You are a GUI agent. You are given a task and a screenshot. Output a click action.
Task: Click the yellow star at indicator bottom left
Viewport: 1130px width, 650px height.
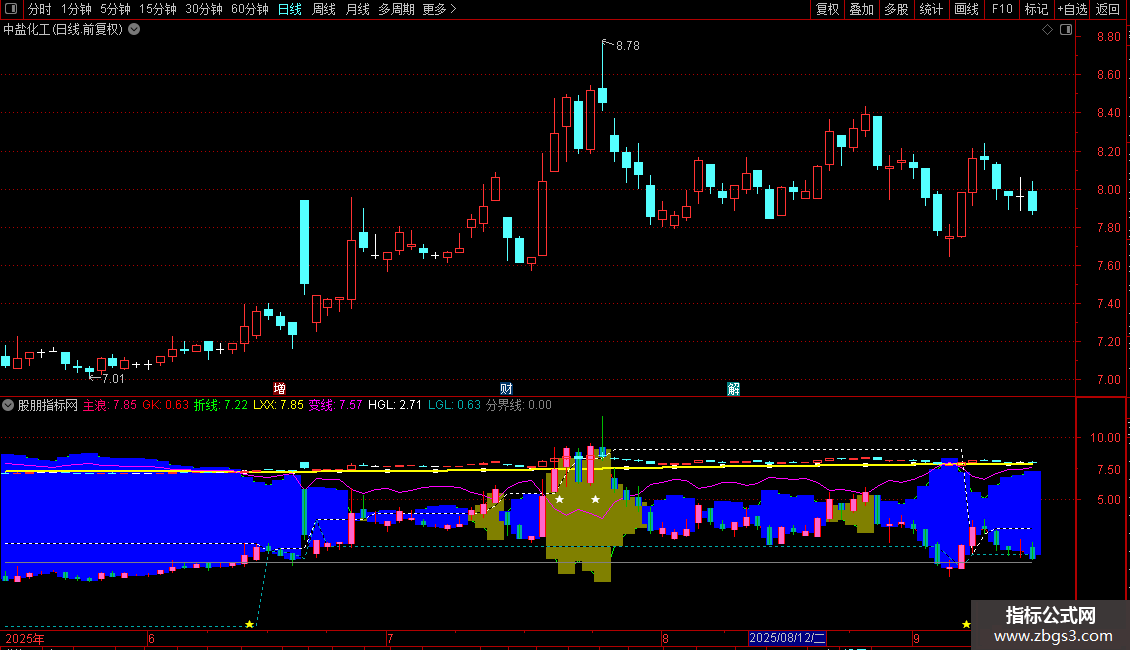coord(249,624)
